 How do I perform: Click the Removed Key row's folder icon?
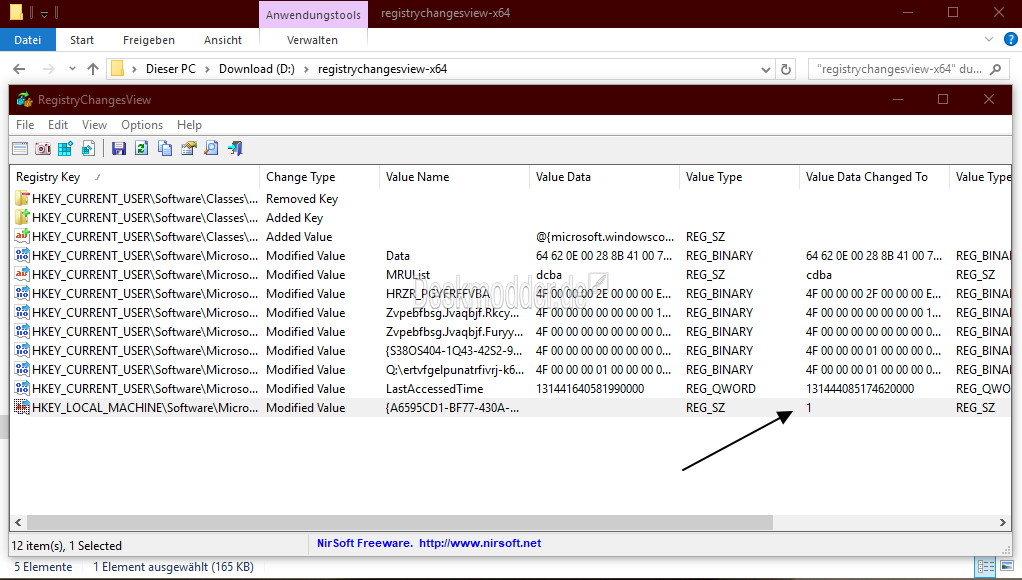tap(22, 198)
